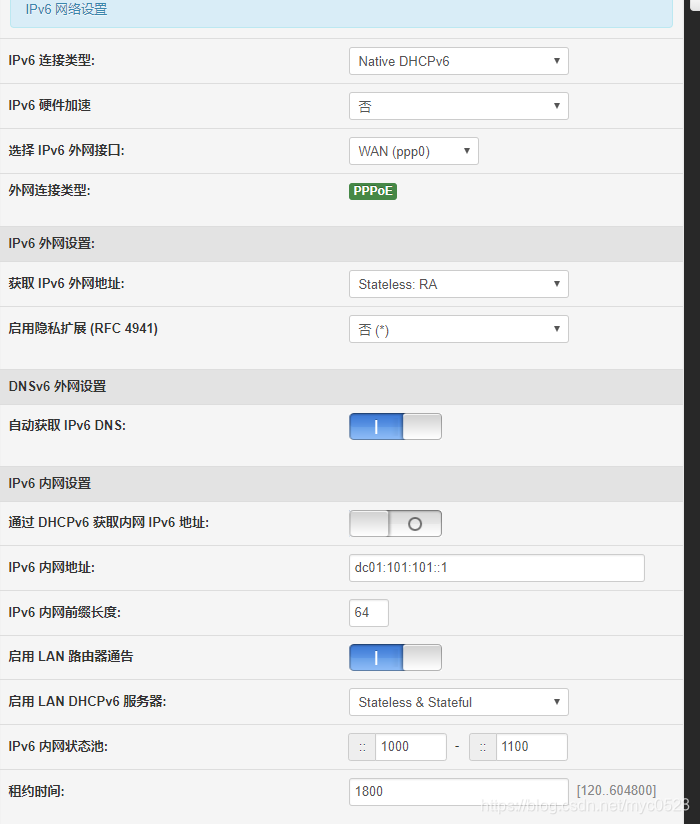Click the 选择 IPv6 外网接口 label
This screenshot has height=824, width=700.
tap(66, 151)
